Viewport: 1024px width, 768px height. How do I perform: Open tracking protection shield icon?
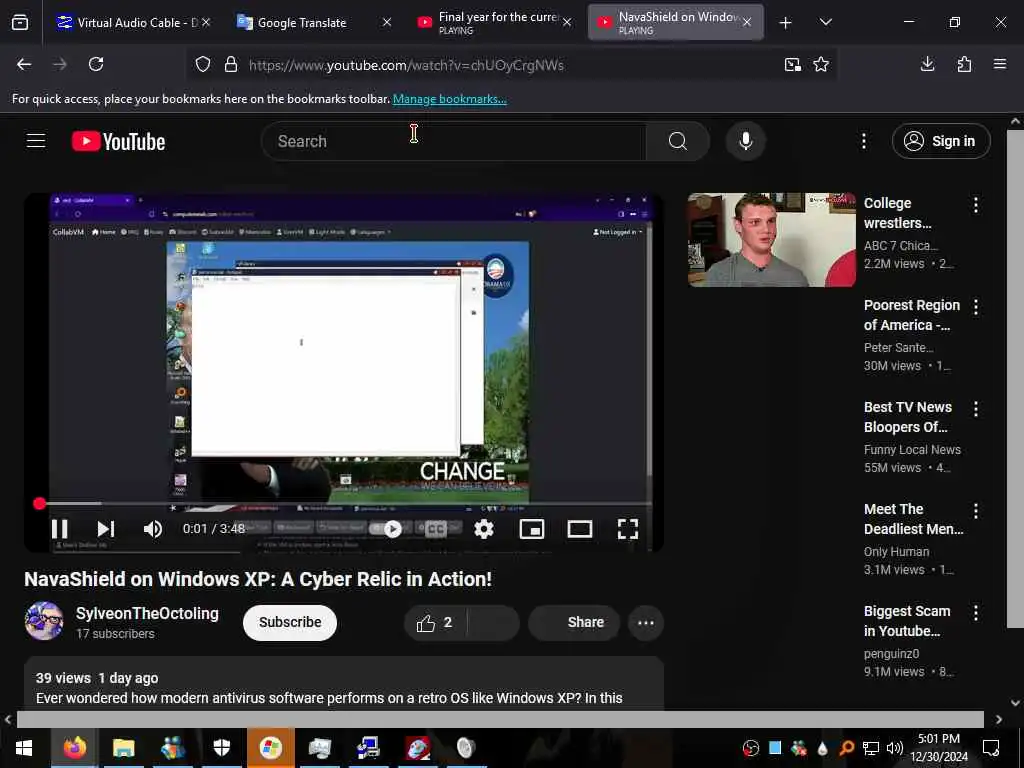203,65
